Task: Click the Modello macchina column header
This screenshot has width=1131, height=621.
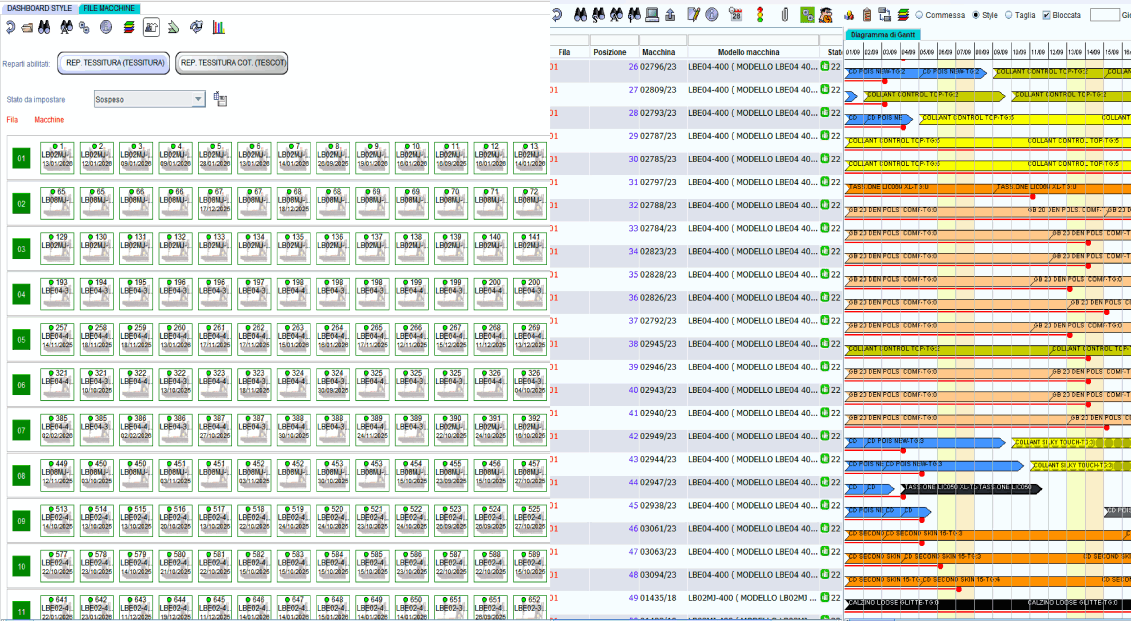Action: tap(748, 52)
